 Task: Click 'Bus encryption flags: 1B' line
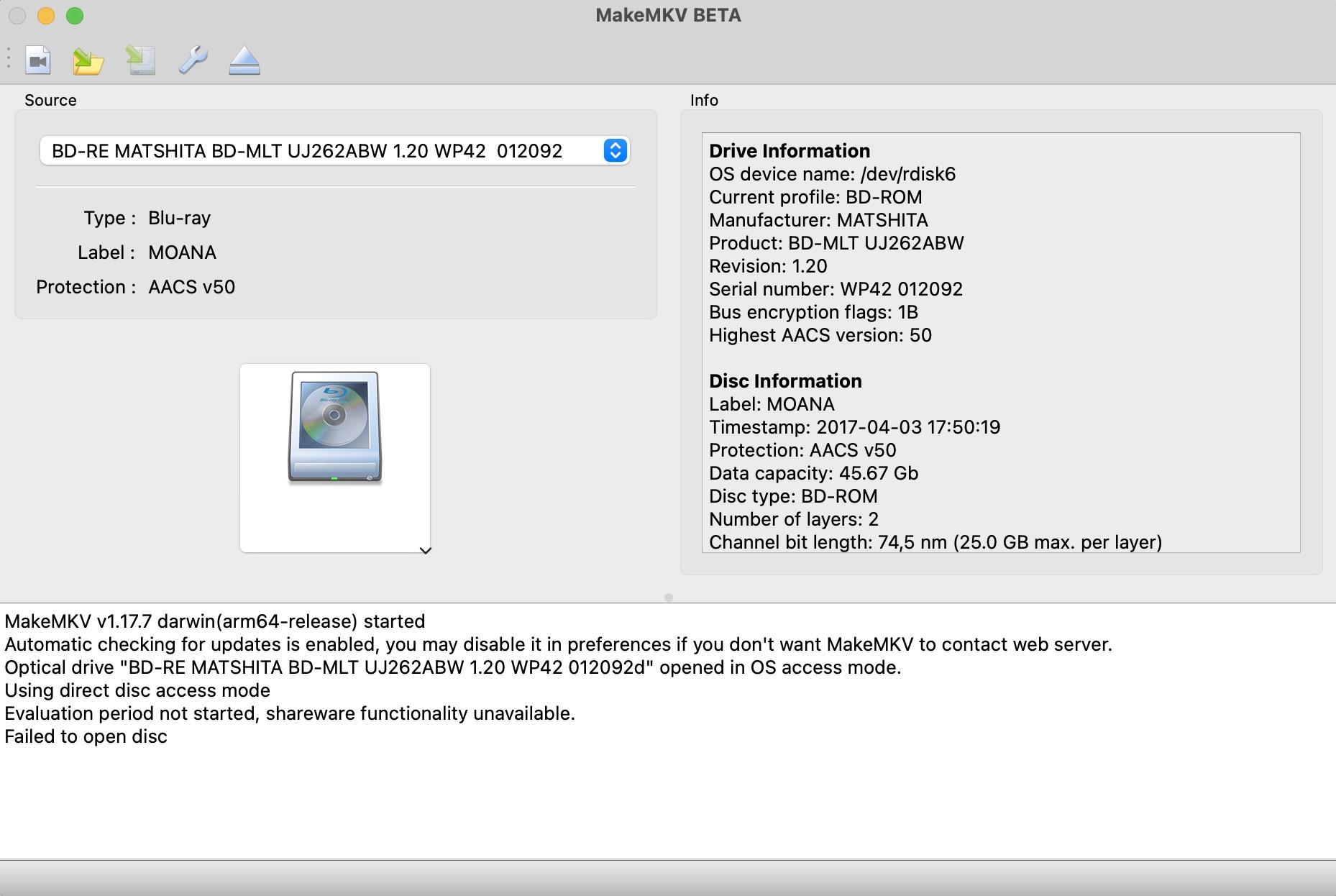point(813,312)
